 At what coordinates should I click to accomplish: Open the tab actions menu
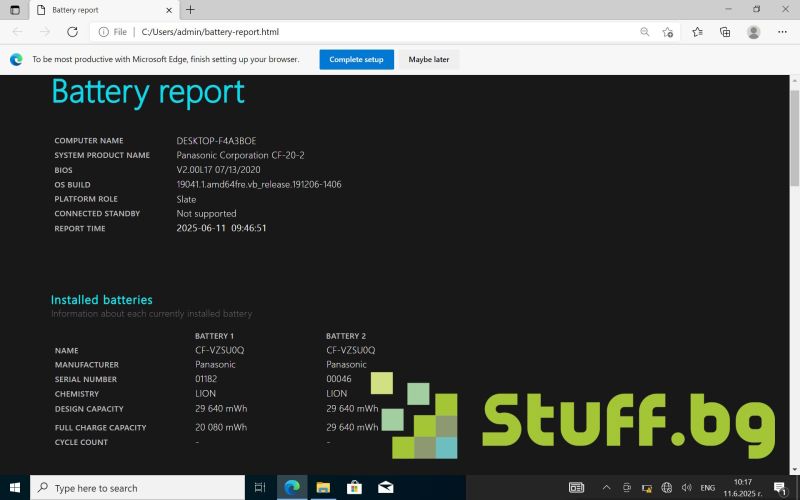(14, 9)
